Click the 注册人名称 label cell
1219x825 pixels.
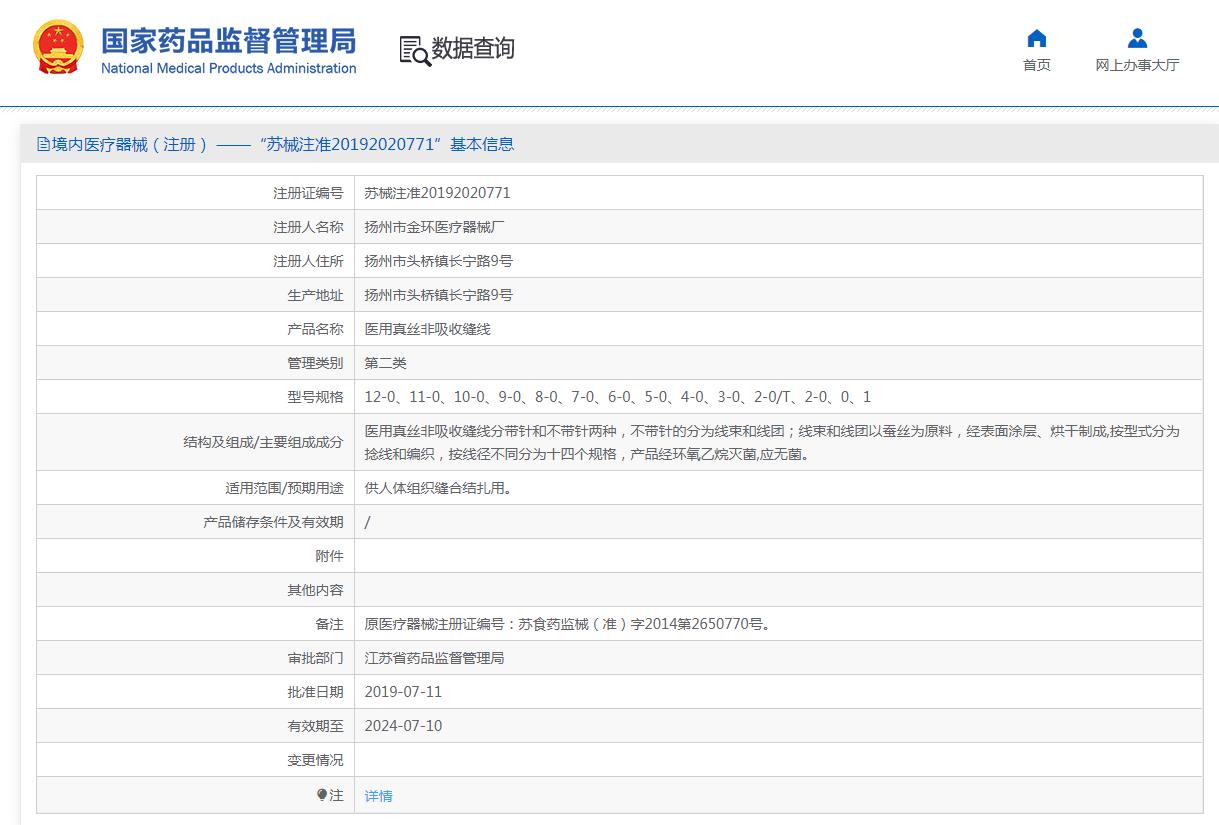point(196,227)
